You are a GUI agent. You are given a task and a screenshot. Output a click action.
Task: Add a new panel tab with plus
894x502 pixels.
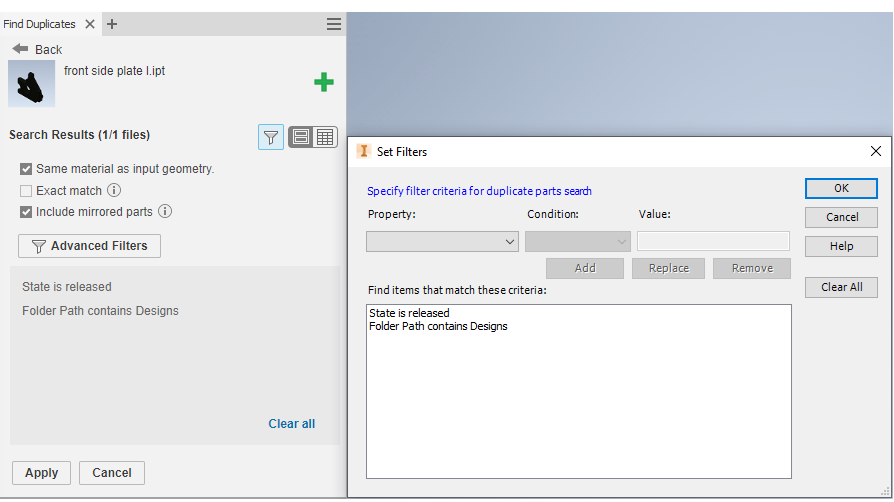(x=112, y=24)
